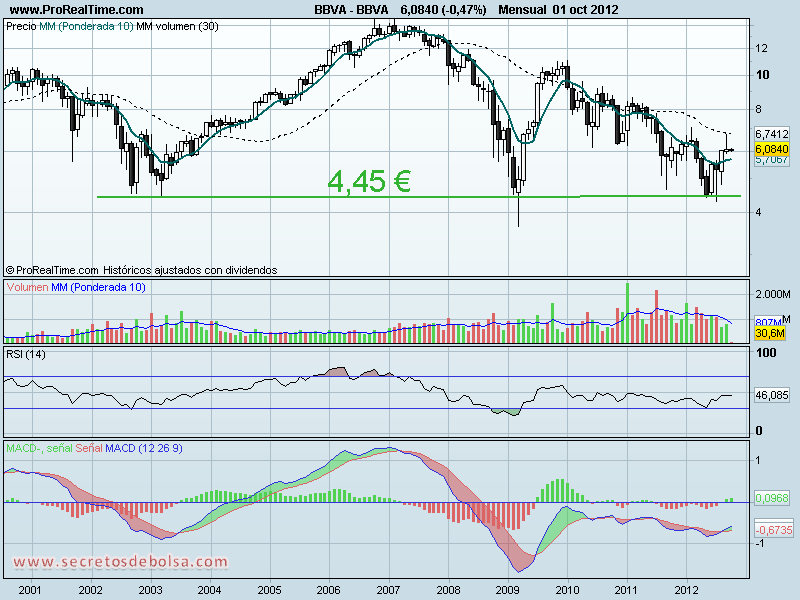Click the 5,7067 moving average price tag
This screenshot has width=800, height=600.
[771, 160]
